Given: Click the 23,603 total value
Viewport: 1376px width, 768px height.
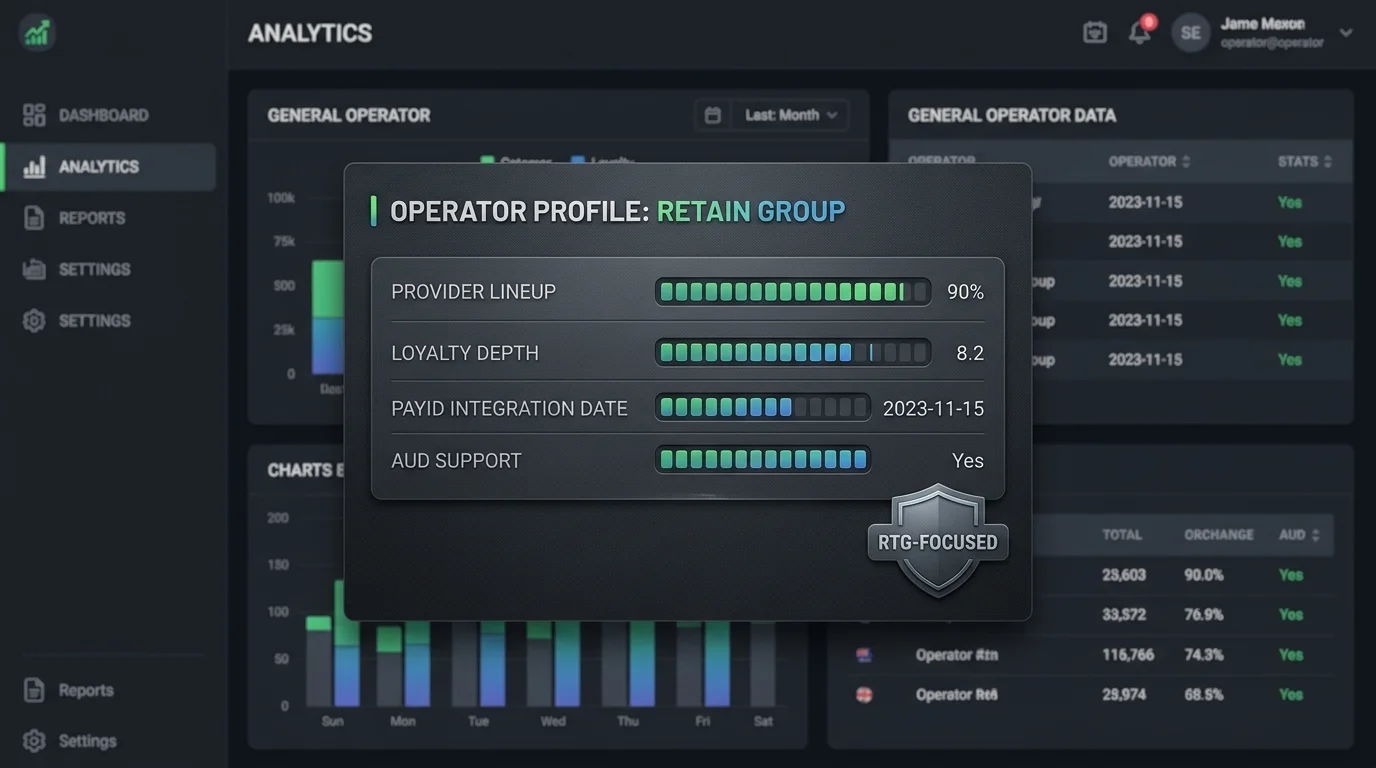Looking at the screenshot, I should click(x=1124, y=575).
